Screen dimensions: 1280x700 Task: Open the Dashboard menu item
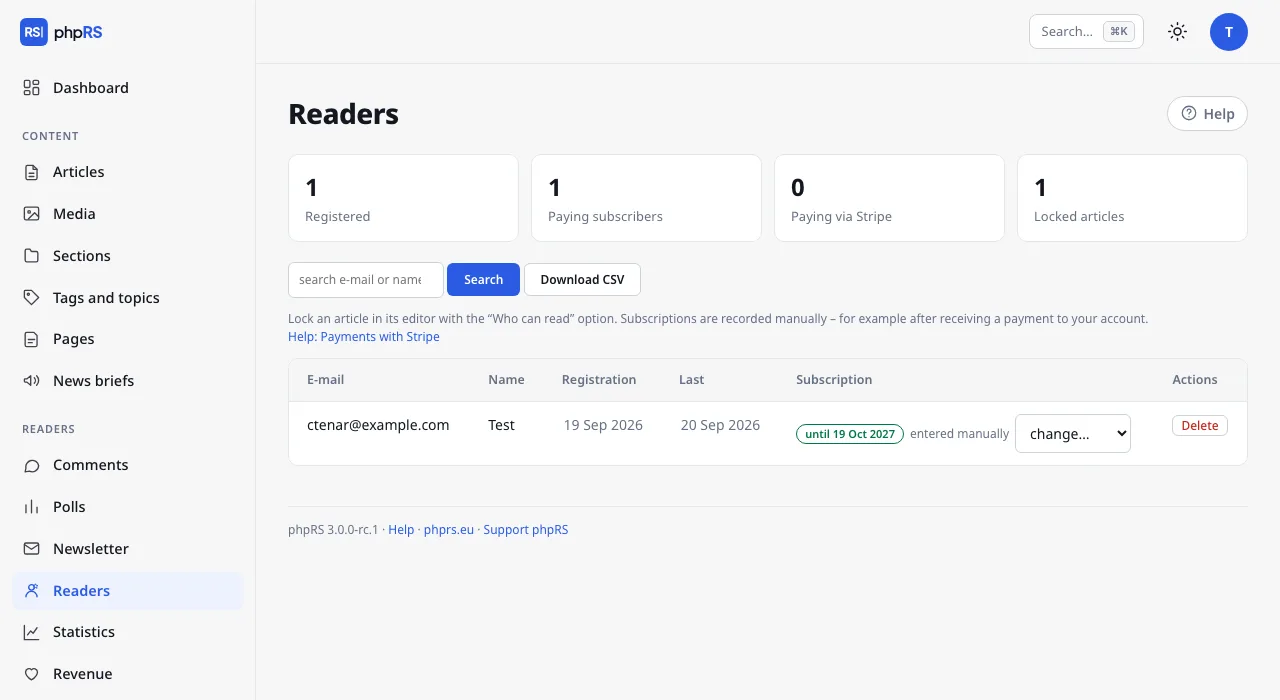pos(128,88)
